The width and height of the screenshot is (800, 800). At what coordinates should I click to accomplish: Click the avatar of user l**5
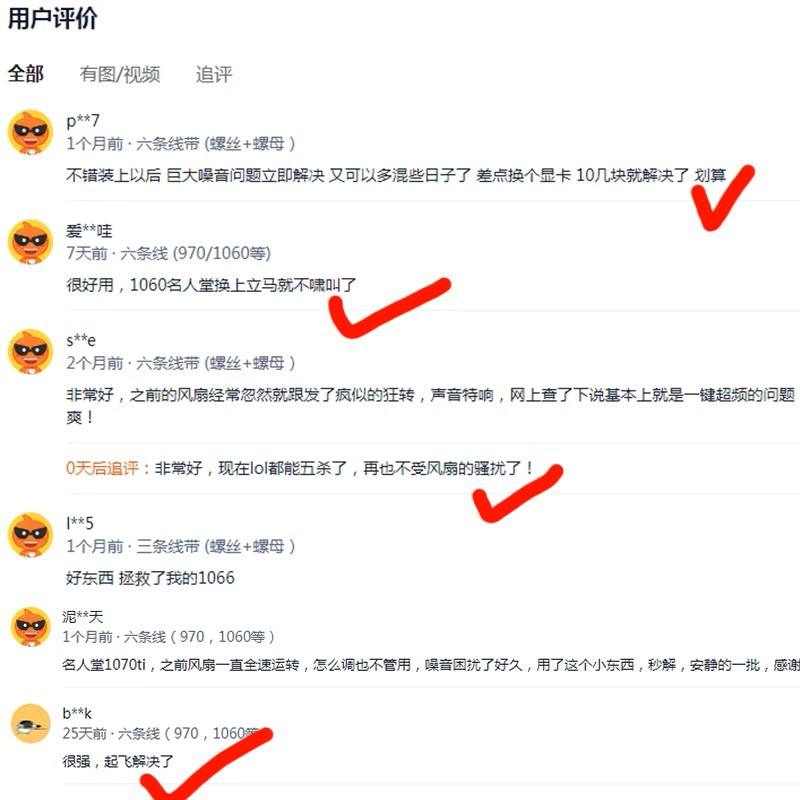click(31, 535)
